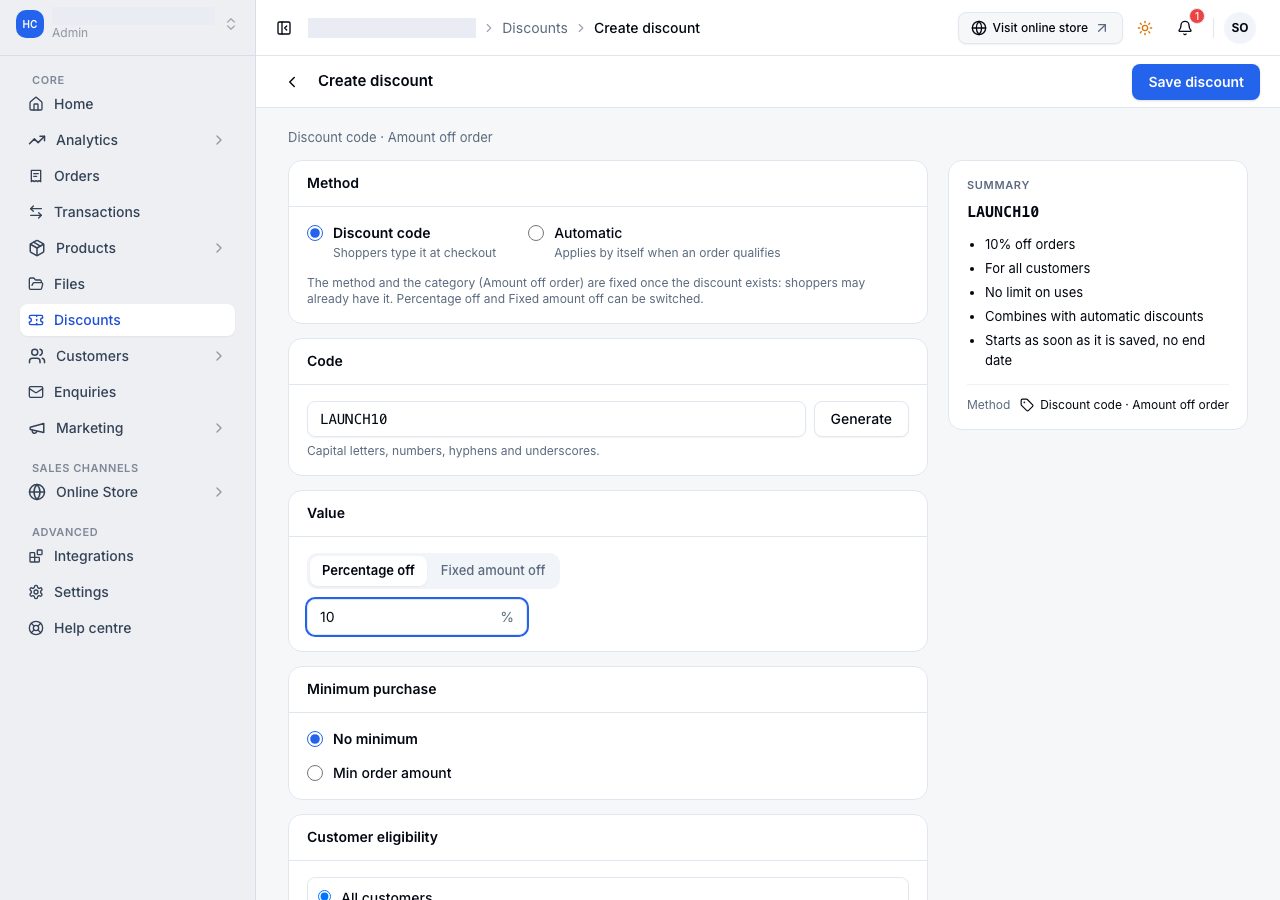Generate a random discount code
The image size is (1280, 900).
tap(861, 419)
